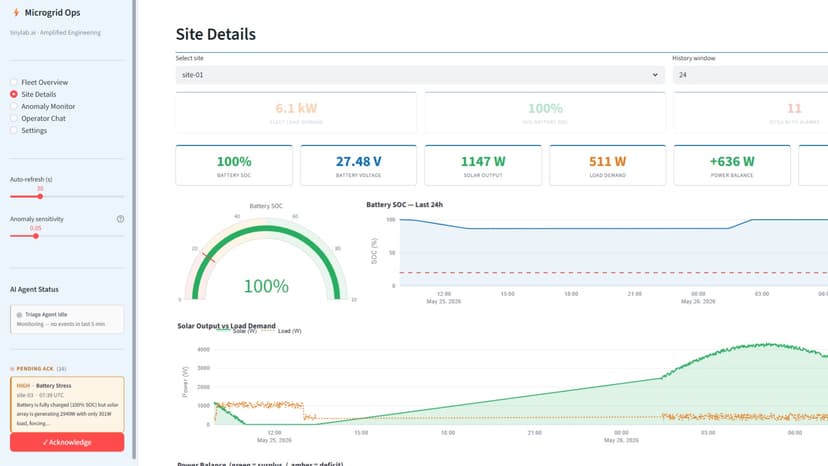828x466 pixels.
Task: Click the AI Agent Status heading
Action: point(34,290)
